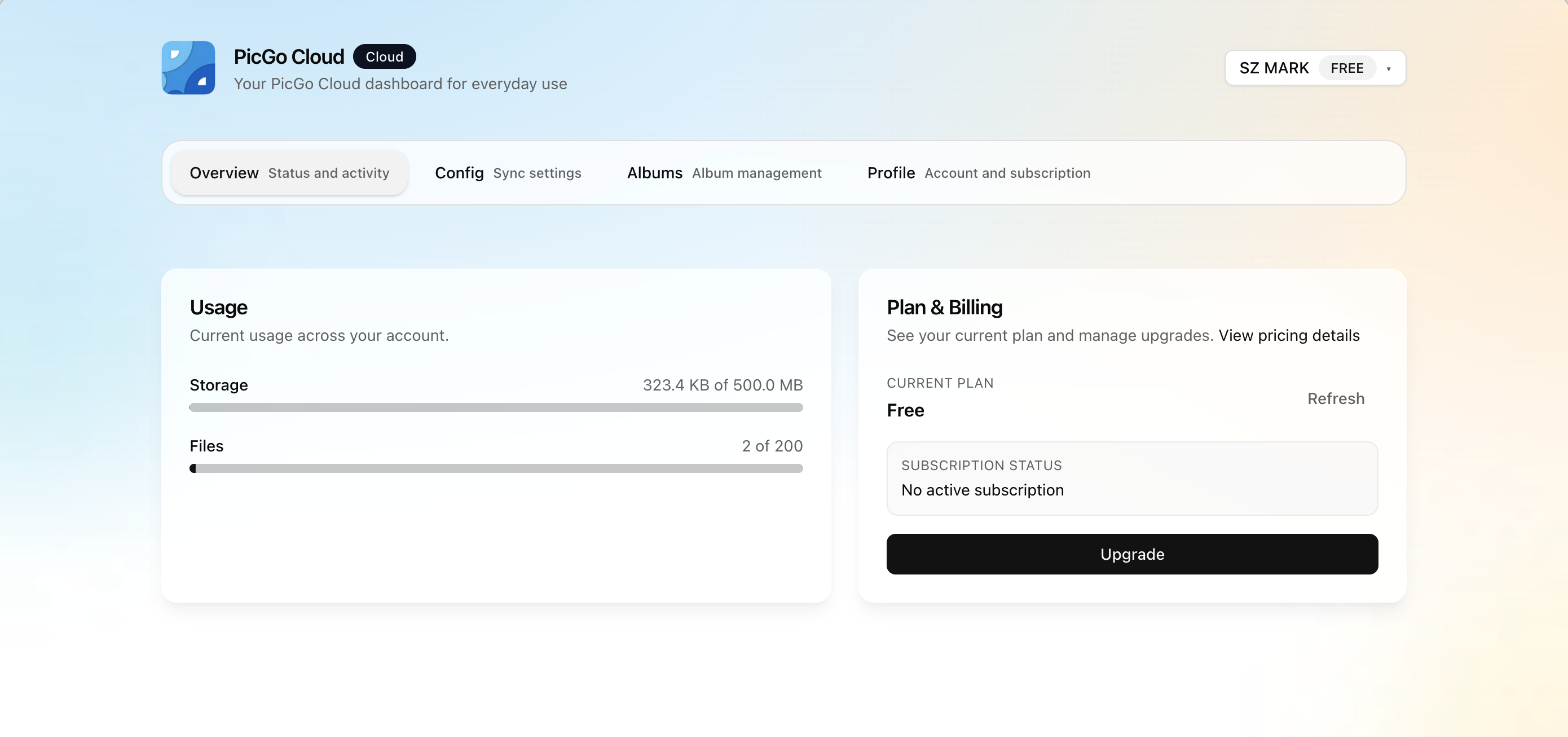Click the Plan & Billing heading
Image resolution: width=1568 pixels, height=737 pixels.
point(944,307)
